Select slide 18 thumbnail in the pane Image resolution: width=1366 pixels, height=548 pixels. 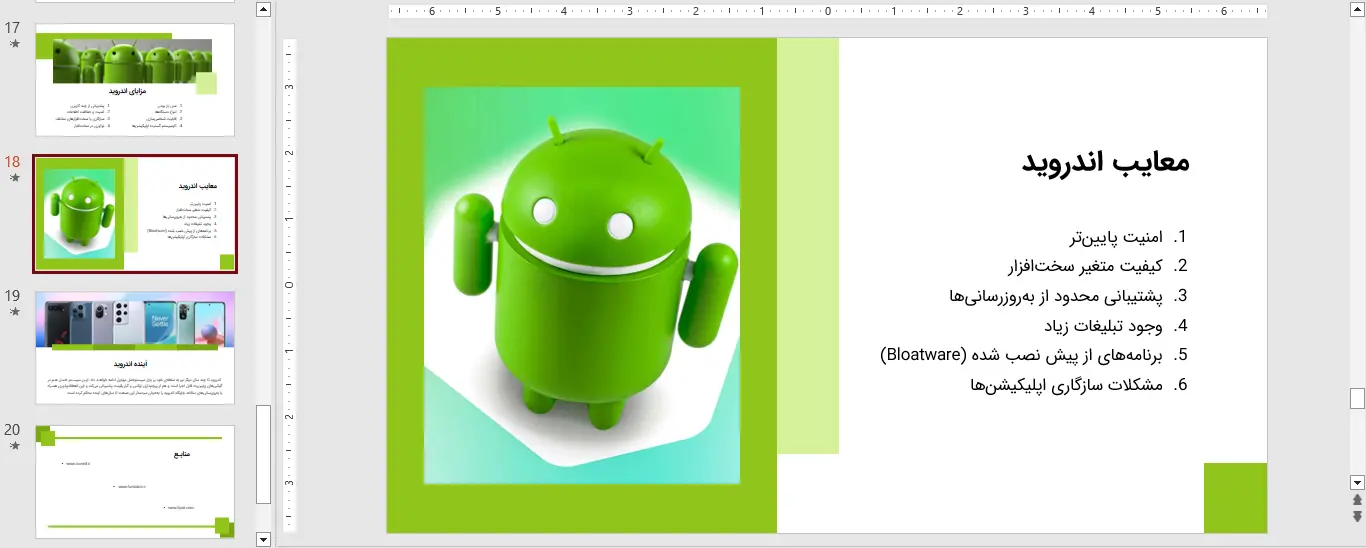click(x=135, y=214)
